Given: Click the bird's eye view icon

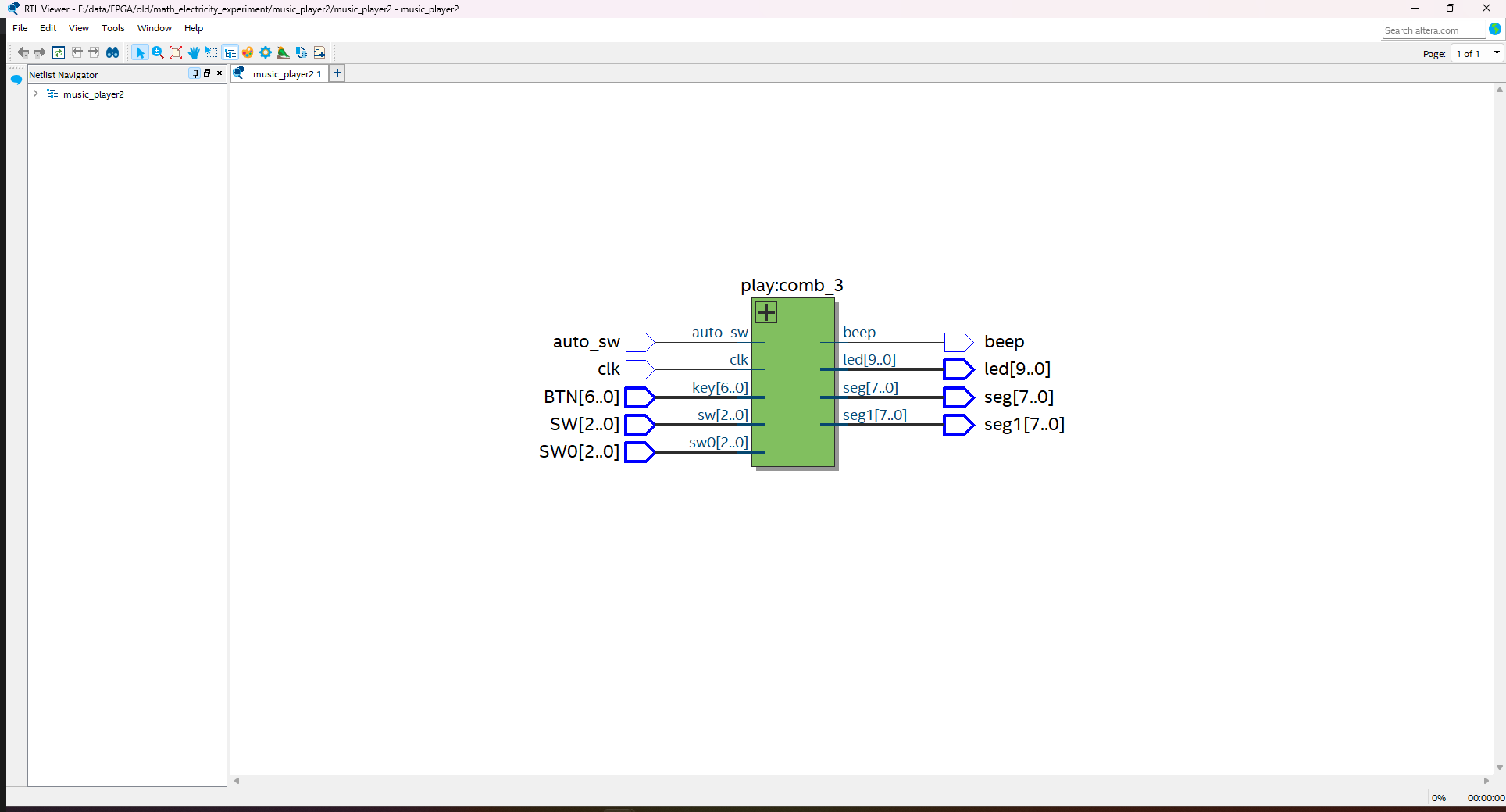Looking at the screenshot, I should [284, 52].
